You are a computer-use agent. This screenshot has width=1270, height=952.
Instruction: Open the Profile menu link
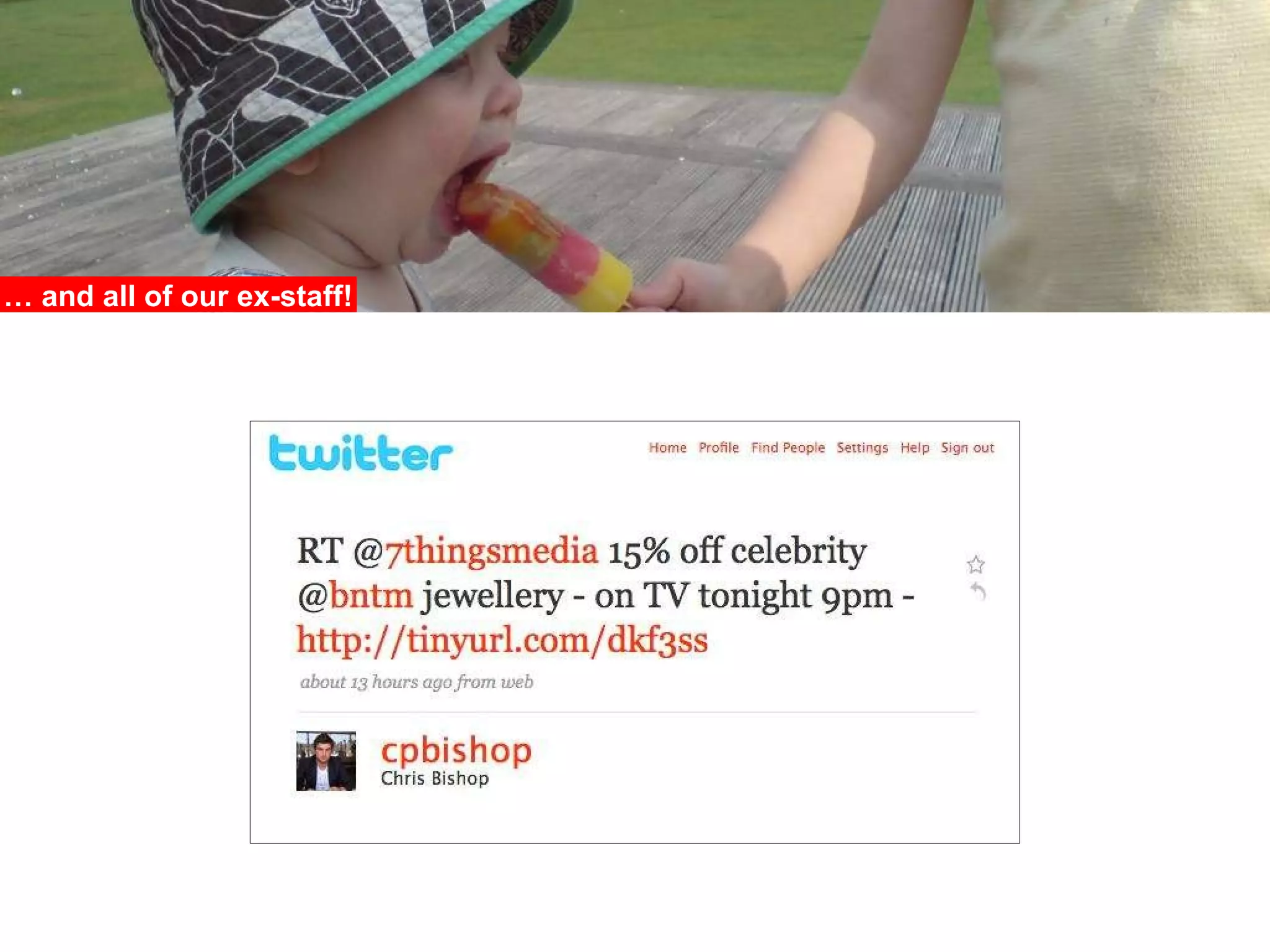[x=719, y=447]
